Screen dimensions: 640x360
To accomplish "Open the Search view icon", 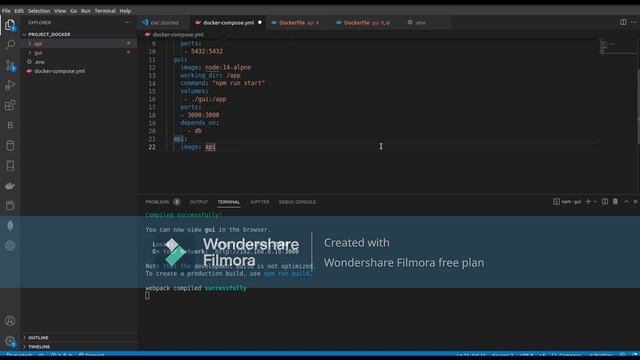I will pos(10,44).
